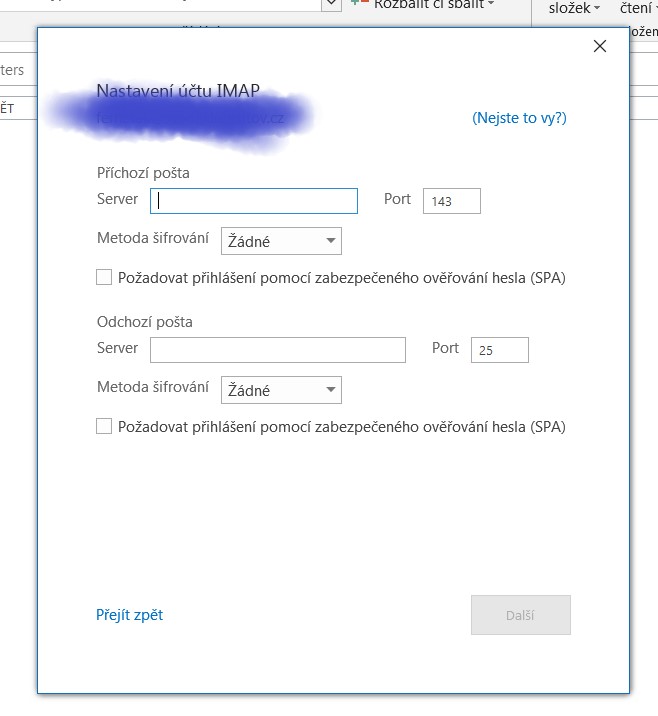Enable SPA checkbox under Odchozí pošta
Screen dimensions: 658x716
tap(104, 427)
